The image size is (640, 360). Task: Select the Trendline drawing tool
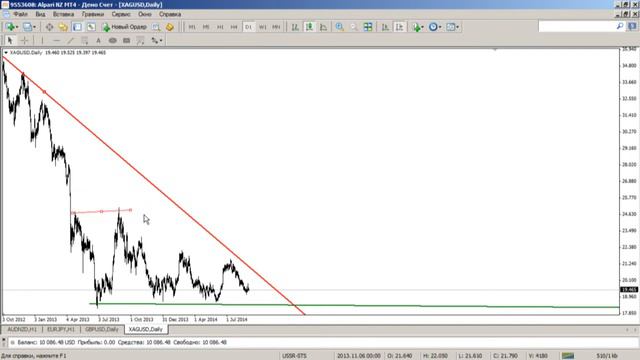point(71,40)
